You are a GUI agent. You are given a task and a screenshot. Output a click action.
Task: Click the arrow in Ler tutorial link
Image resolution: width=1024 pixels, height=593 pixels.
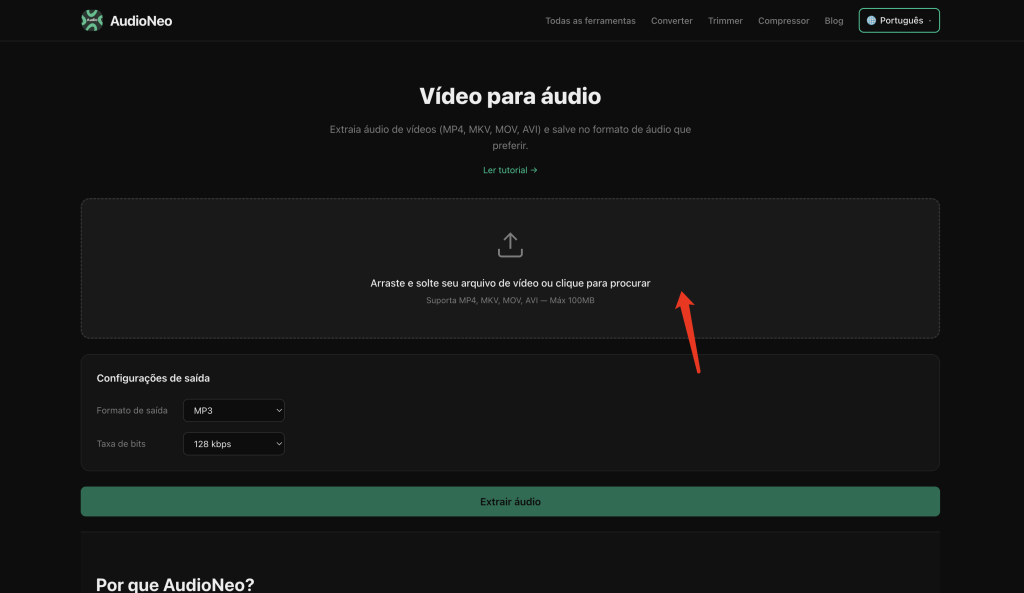tap(534, 170)
